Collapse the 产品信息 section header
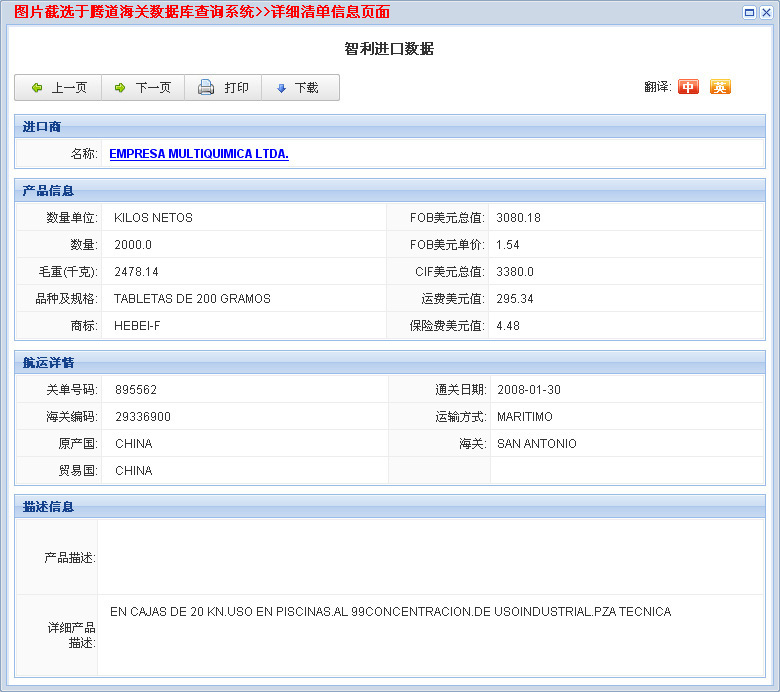 tap(48, 191)
